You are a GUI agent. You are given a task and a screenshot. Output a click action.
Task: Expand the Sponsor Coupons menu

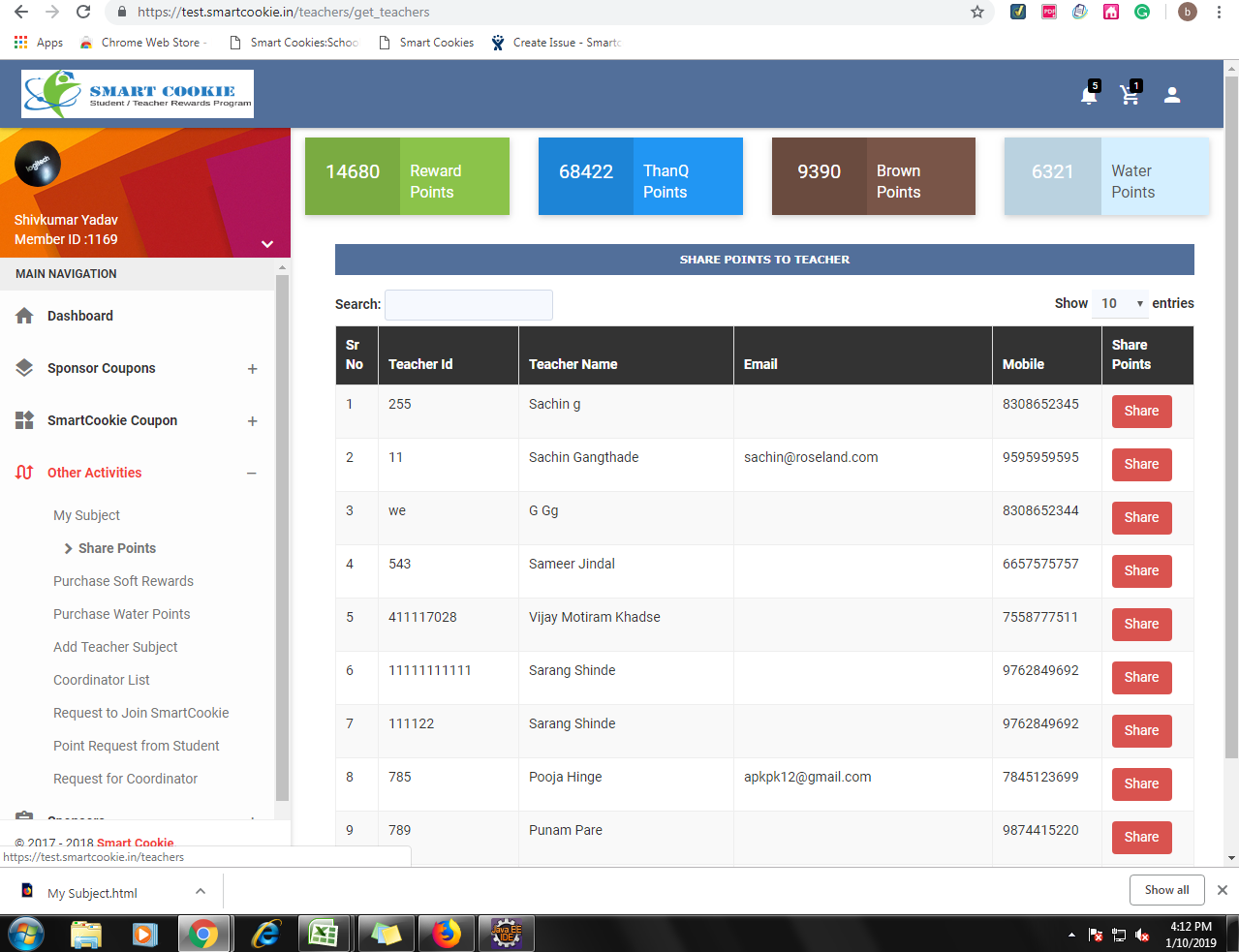(x=252, y=369)
